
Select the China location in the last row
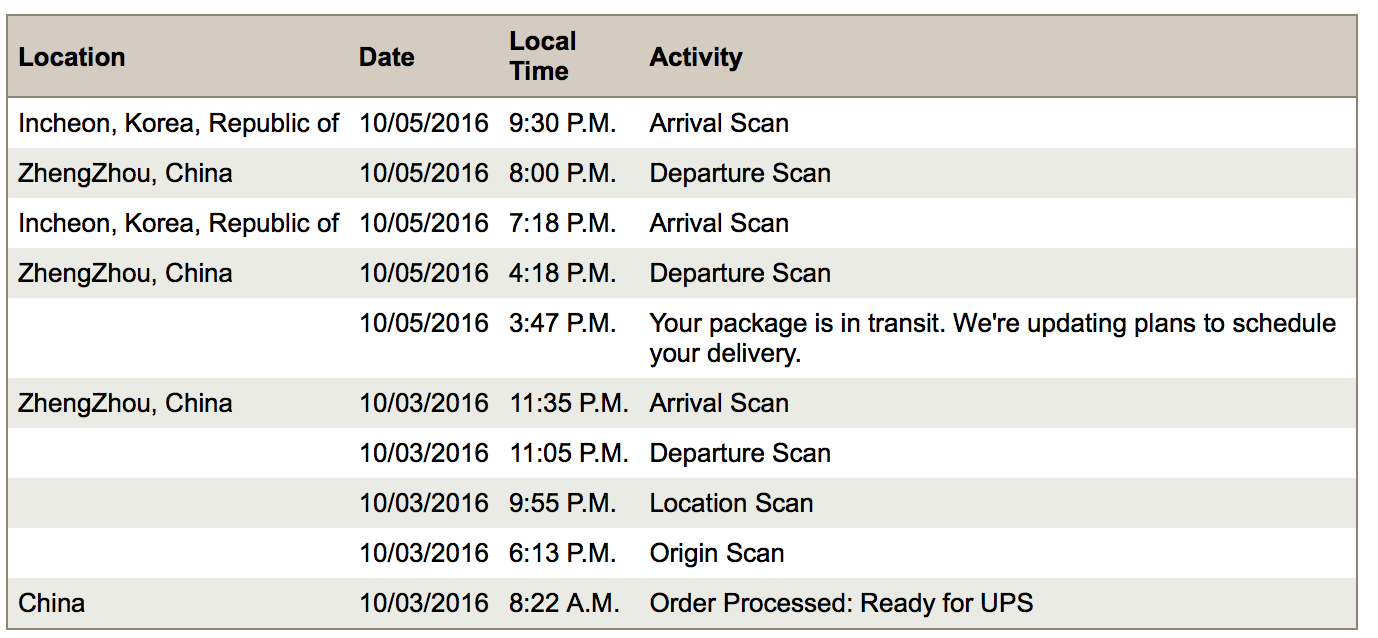tap(51, 603)
